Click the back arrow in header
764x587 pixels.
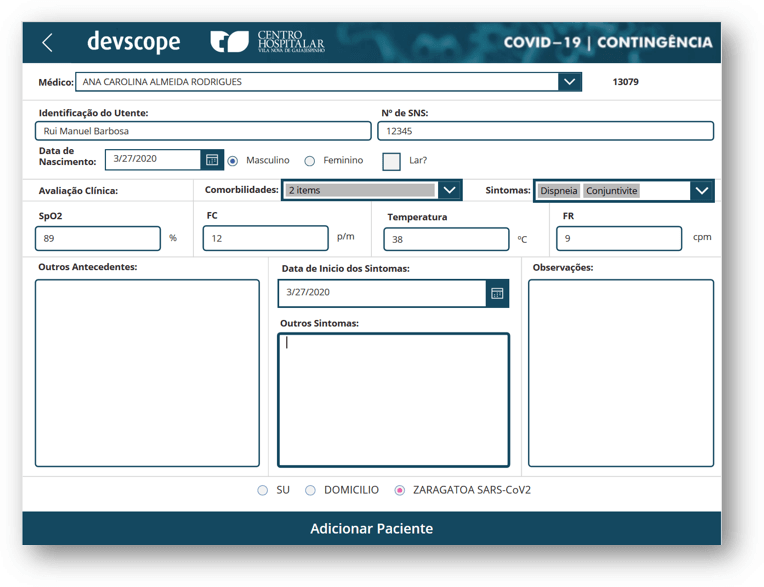click(47, 42)
